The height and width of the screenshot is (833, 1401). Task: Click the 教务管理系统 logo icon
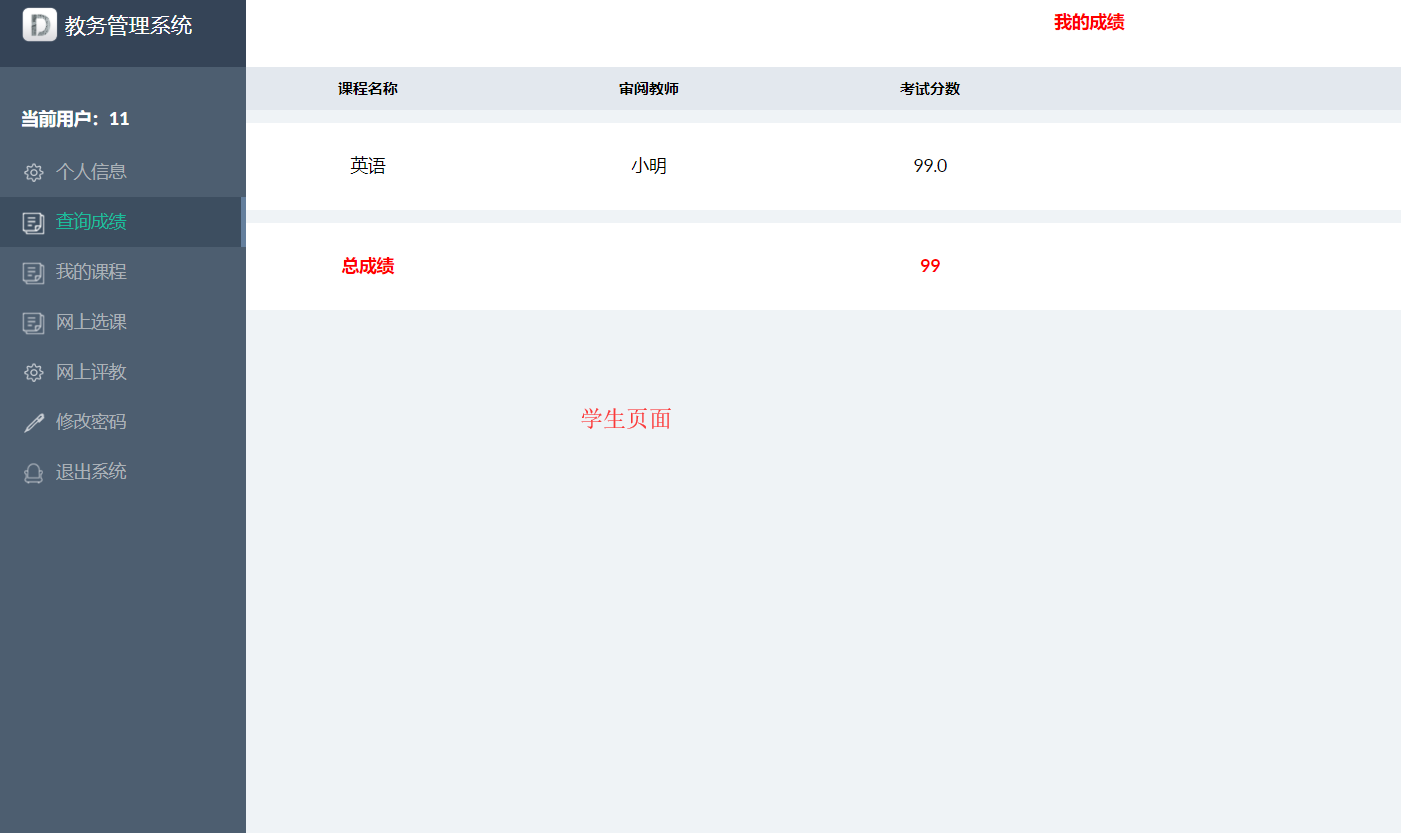point(39,25)
